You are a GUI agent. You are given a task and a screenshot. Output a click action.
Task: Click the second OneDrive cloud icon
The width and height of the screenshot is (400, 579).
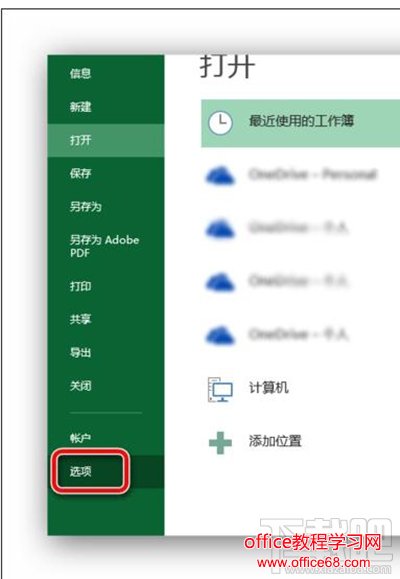[x=220, y=229]
